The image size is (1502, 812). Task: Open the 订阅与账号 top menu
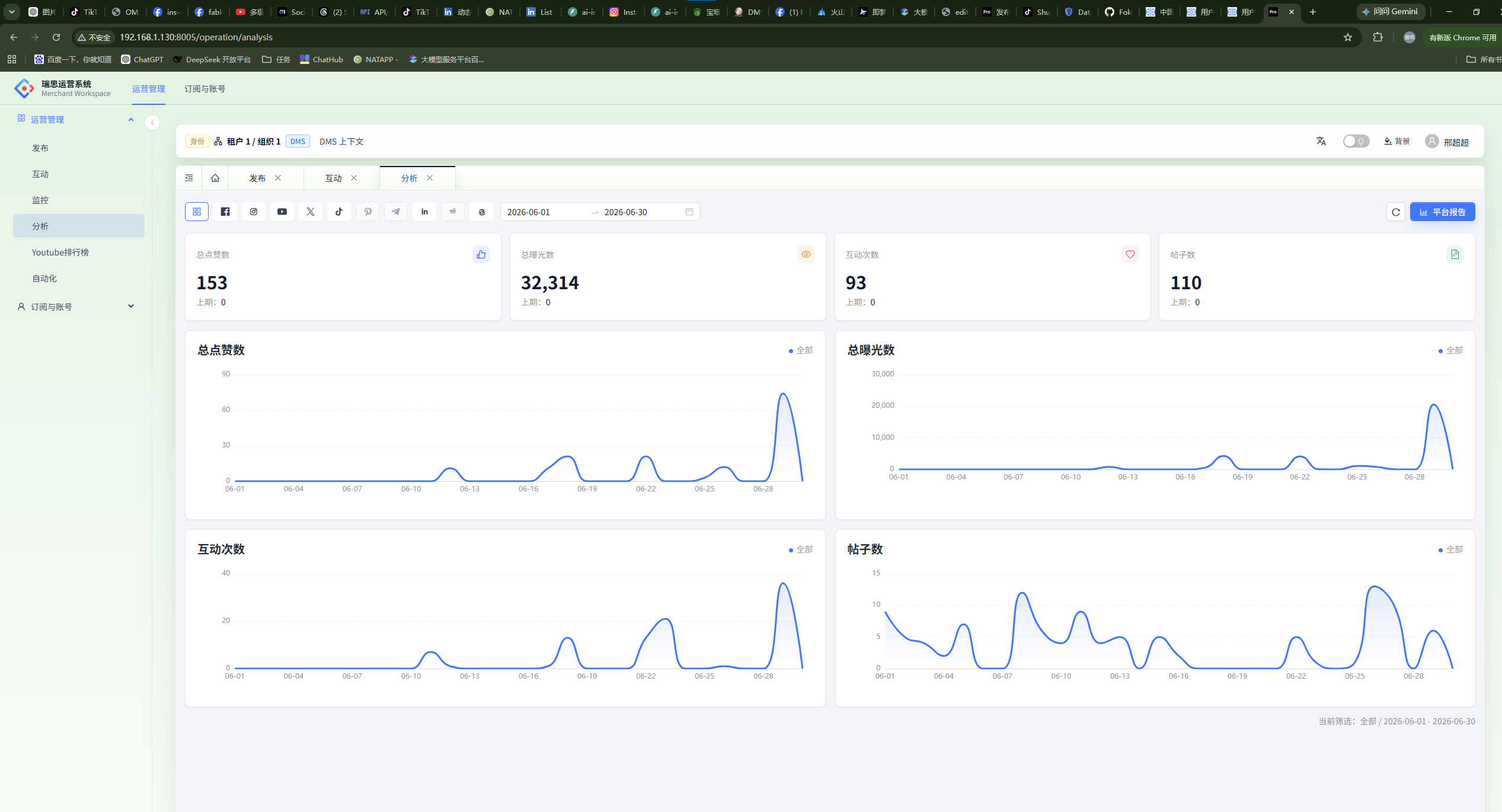pos(204,88)
